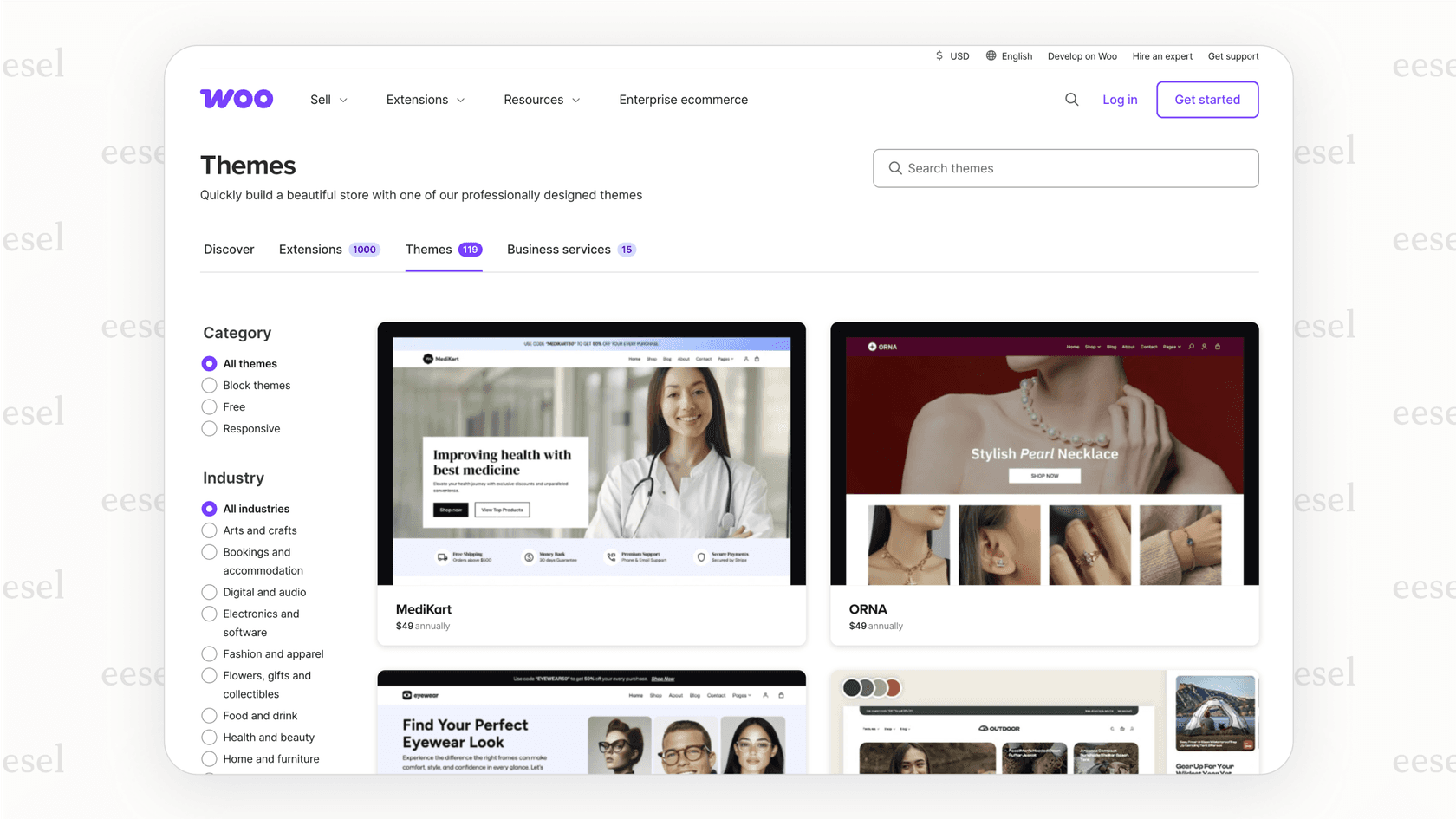Select the Block themes radio button
1456x819 pixels.
209,385
